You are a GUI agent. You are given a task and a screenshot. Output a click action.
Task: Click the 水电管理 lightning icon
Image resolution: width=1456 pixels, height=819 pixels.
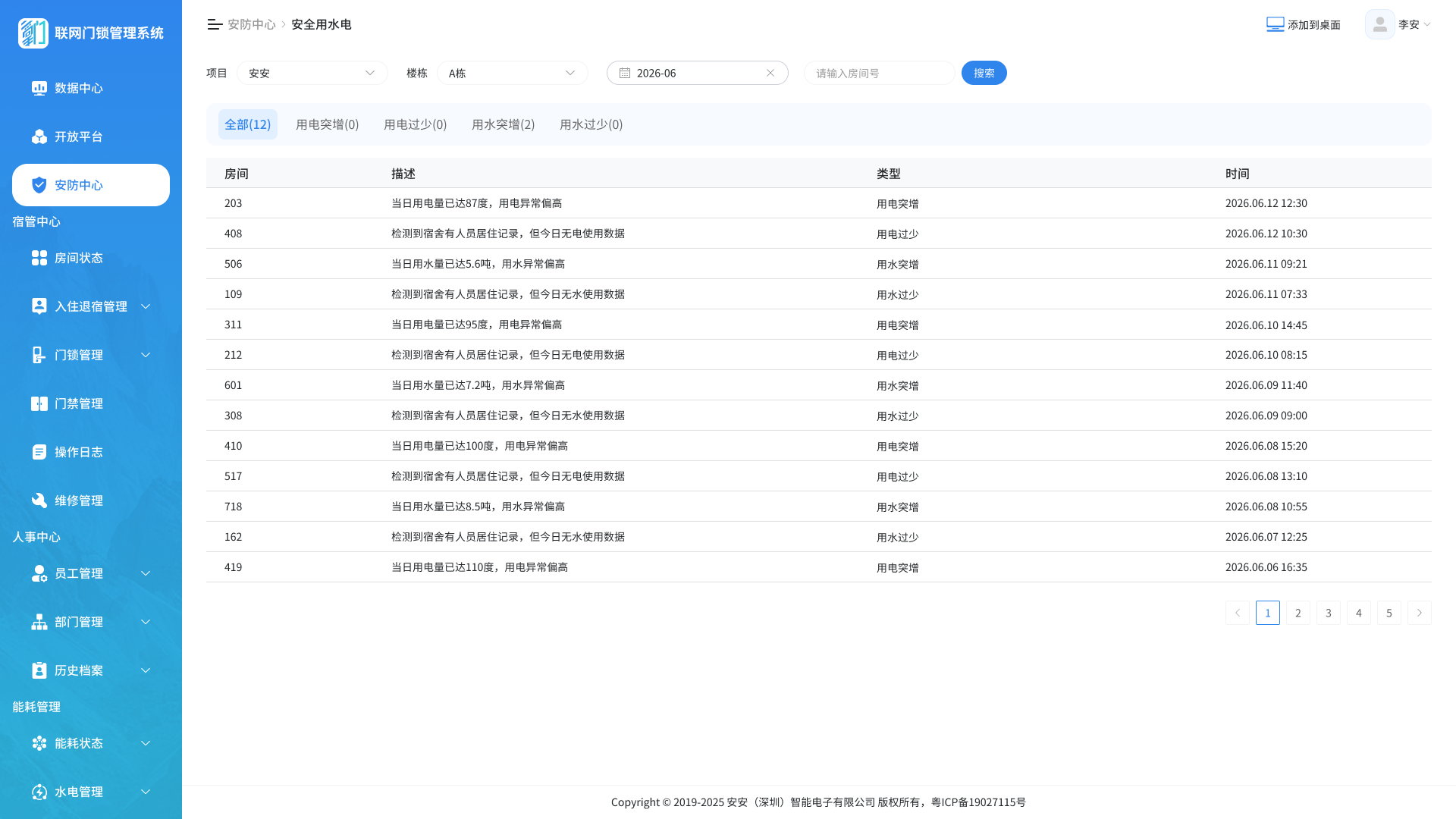click(x=39, y=792)
